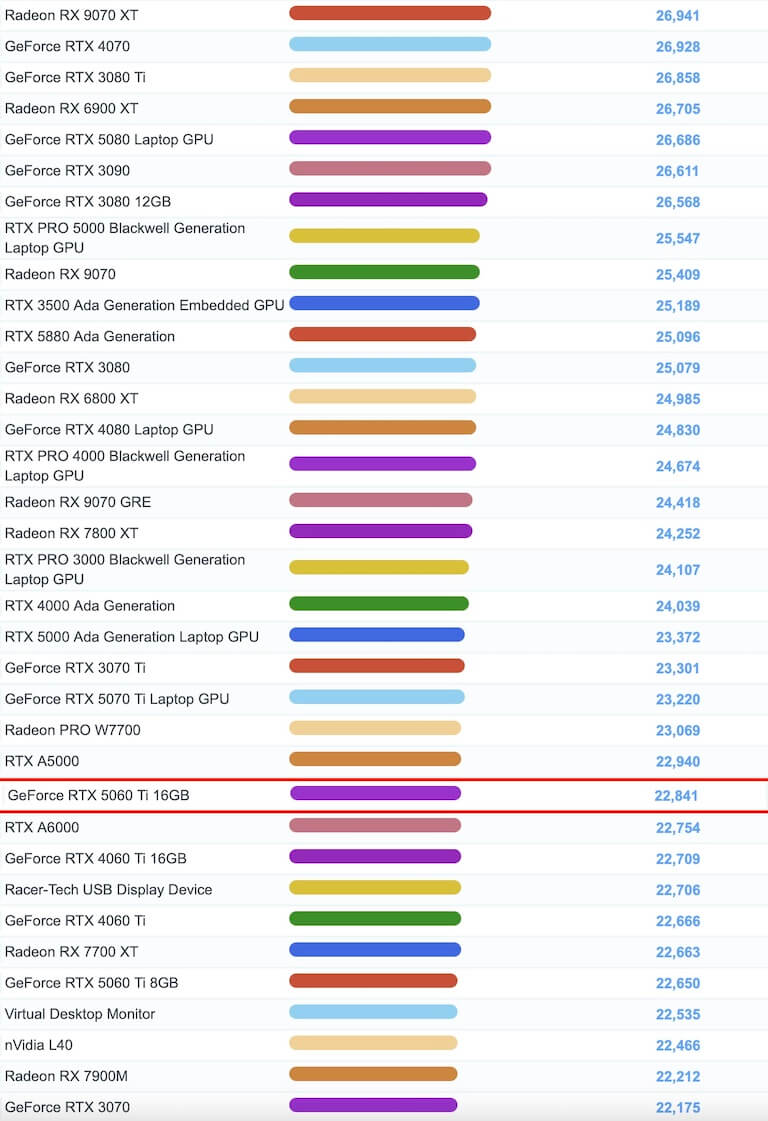Select Virtual Desktop Monitor name
Screen dimensions: 768x1121
[79, 1014]
